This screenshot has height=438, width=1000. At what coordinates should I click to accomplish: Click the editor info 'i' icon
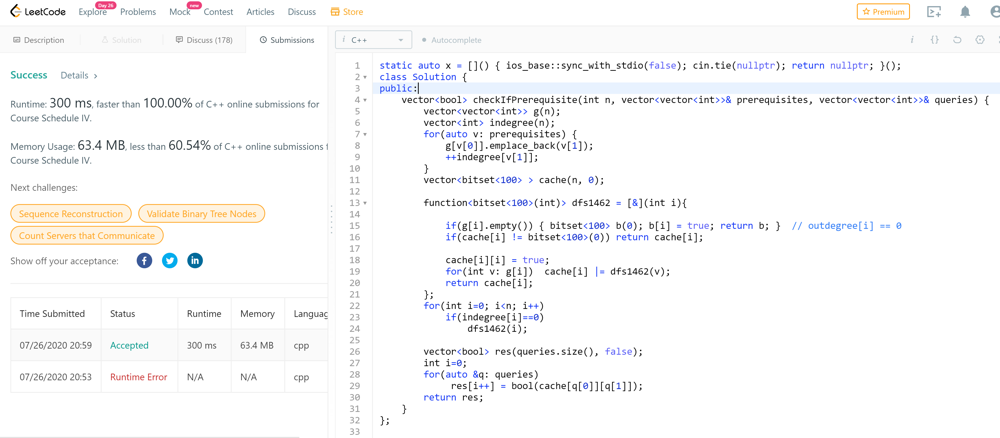click(912, 40)
